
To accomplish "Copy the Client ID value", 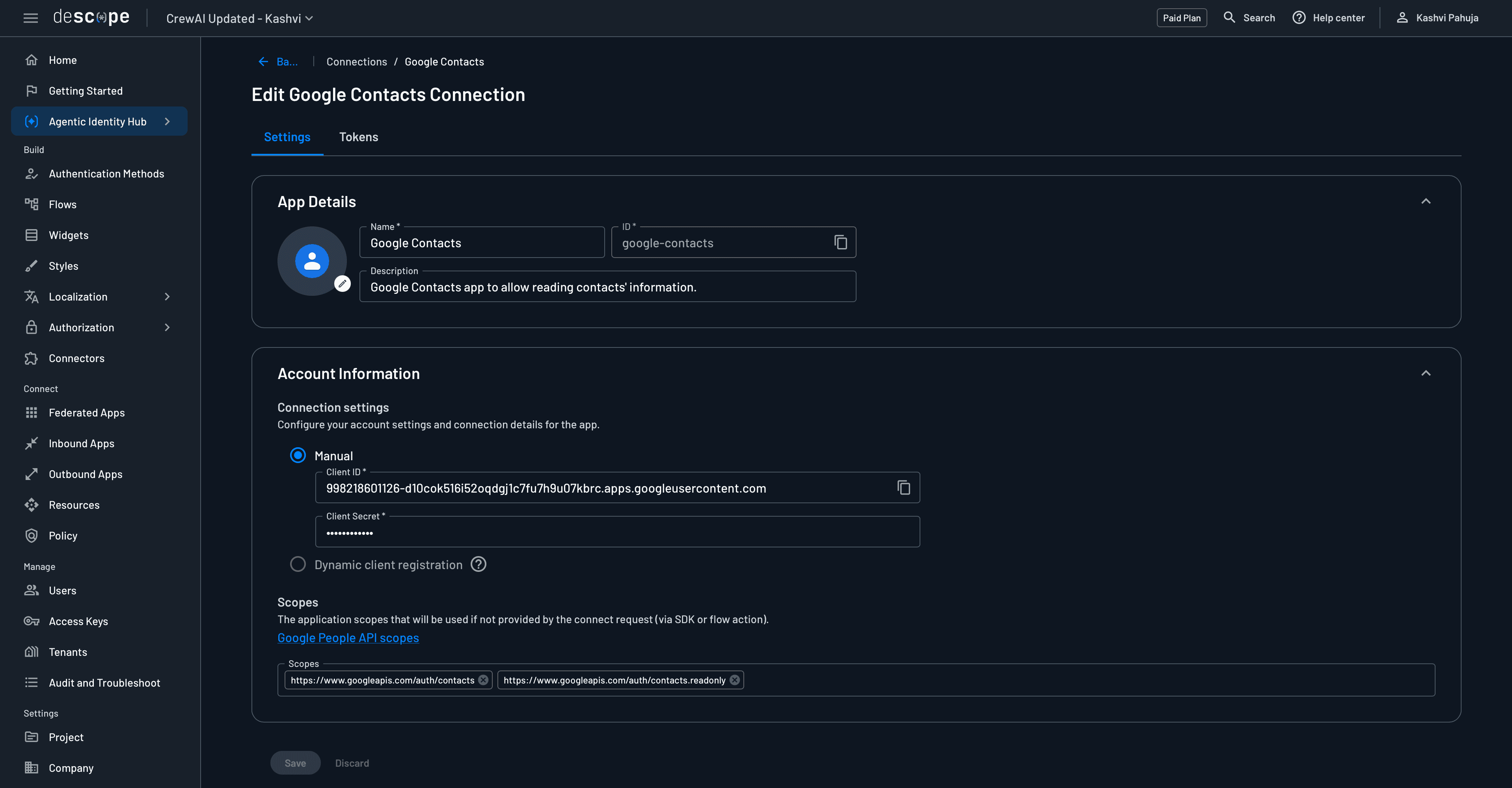I will coord(904,487).
